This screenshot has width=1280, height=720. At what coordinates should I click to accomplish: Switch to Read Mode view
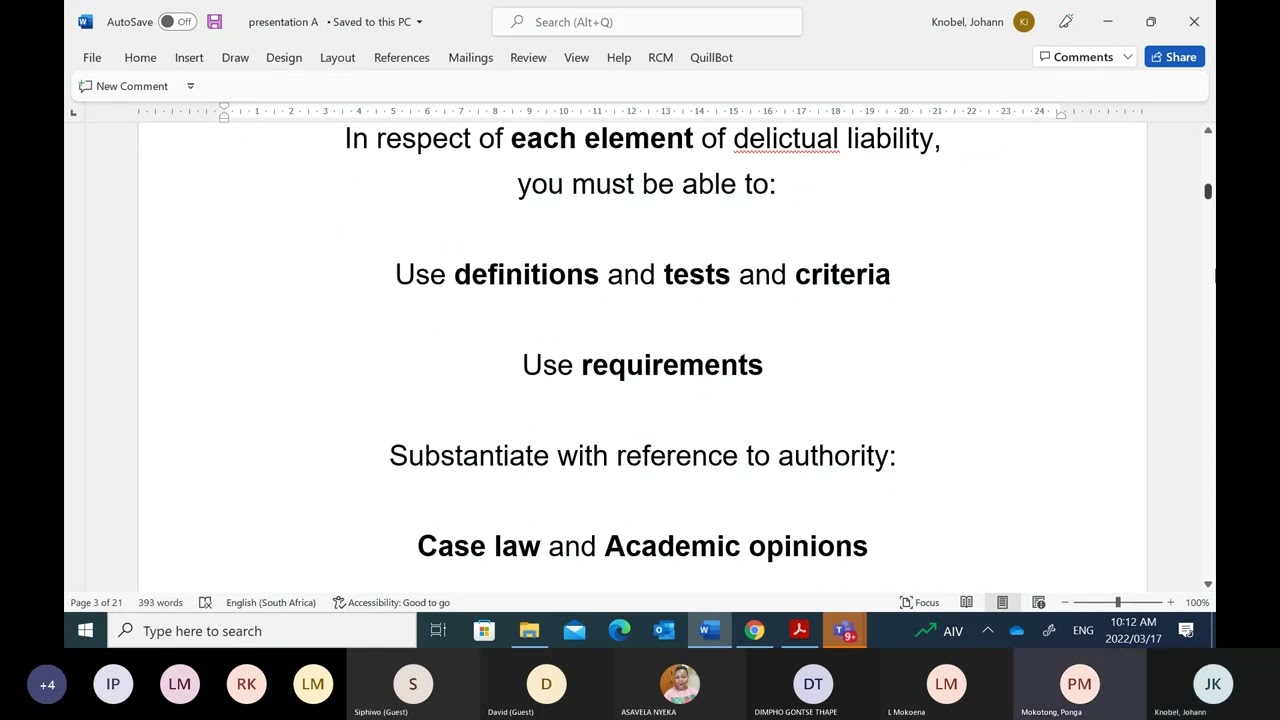coord(966,602)
